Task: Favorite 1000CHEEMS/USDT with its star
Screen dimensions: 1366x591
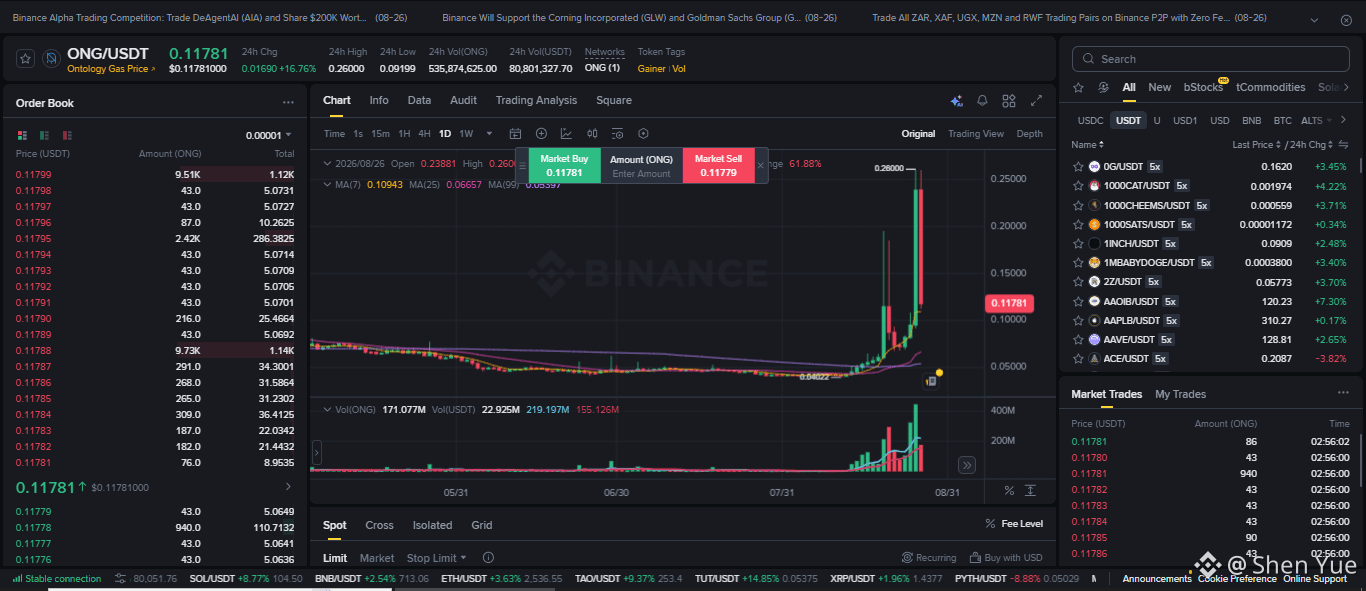Action: pyautogui.click(x=1078, y=205)
